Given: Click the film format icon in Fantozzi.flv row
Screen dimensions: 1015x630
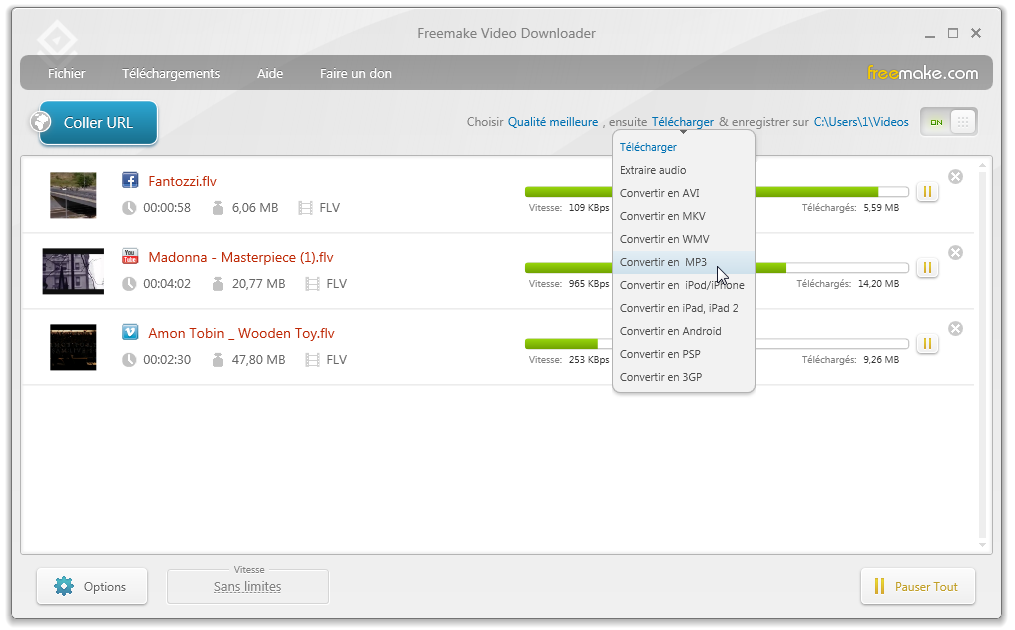Looking at the screenshot, I should tap(306, 208).
